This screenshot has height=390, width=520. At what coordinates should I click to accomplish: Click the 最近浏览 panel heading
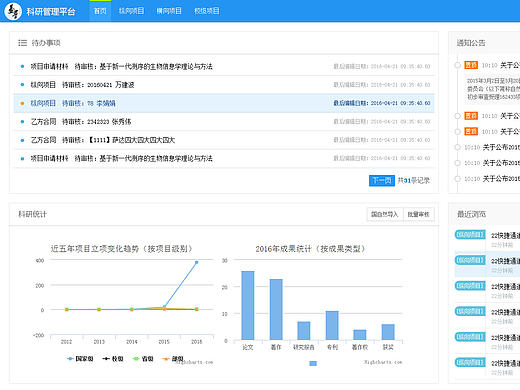click(x=471, y=214)
